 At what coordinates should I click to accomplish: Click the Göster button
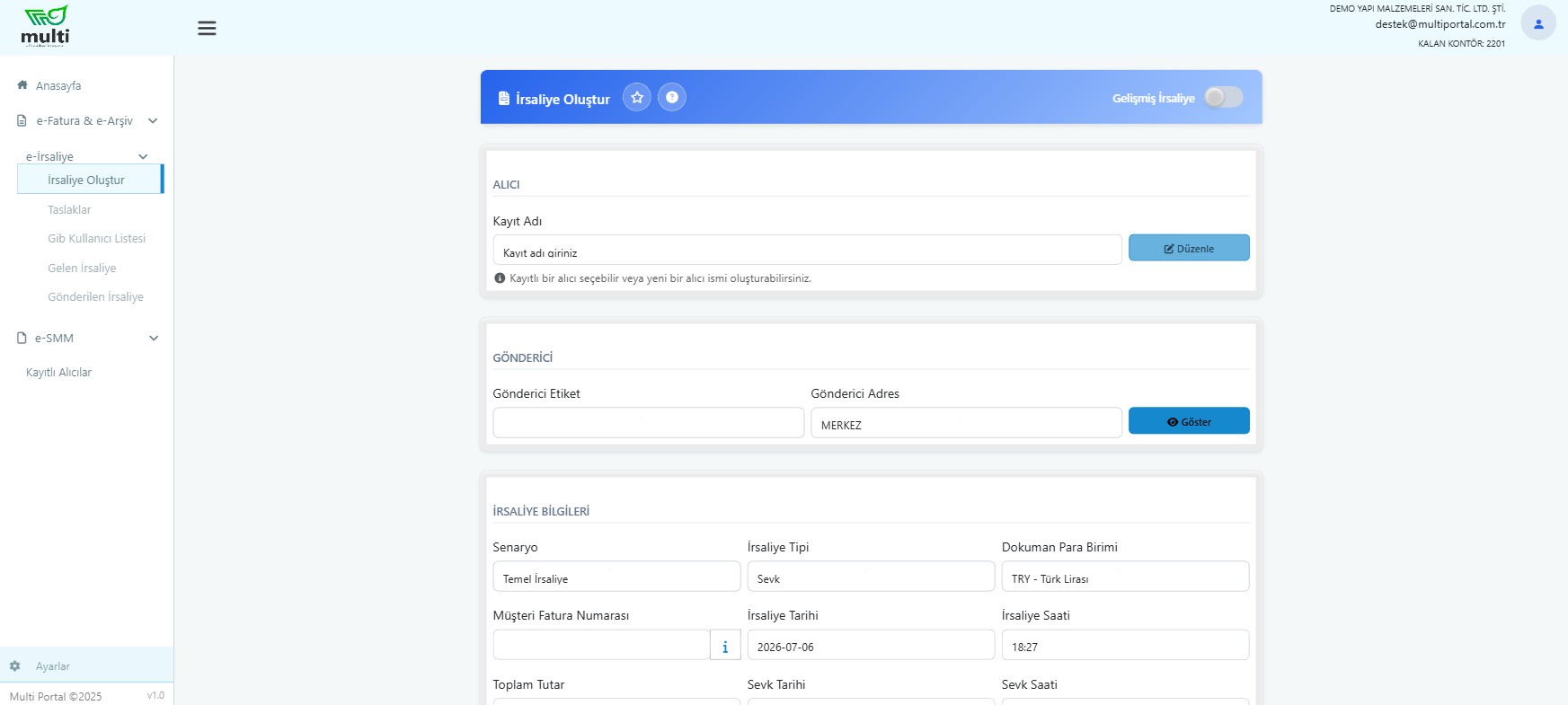click(1189, 421)
